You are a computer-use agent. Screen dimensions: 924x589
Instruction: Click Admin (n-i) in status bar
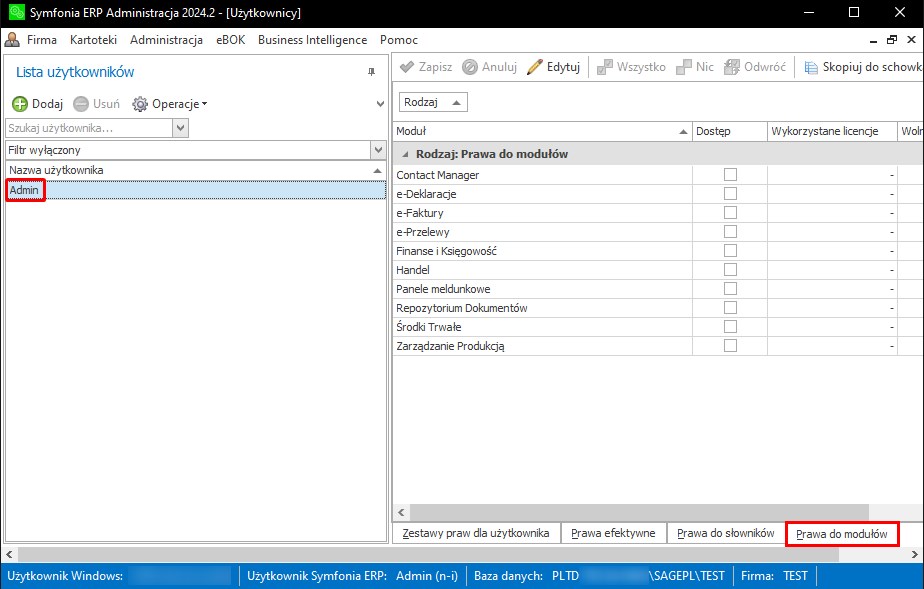(427, 575)
